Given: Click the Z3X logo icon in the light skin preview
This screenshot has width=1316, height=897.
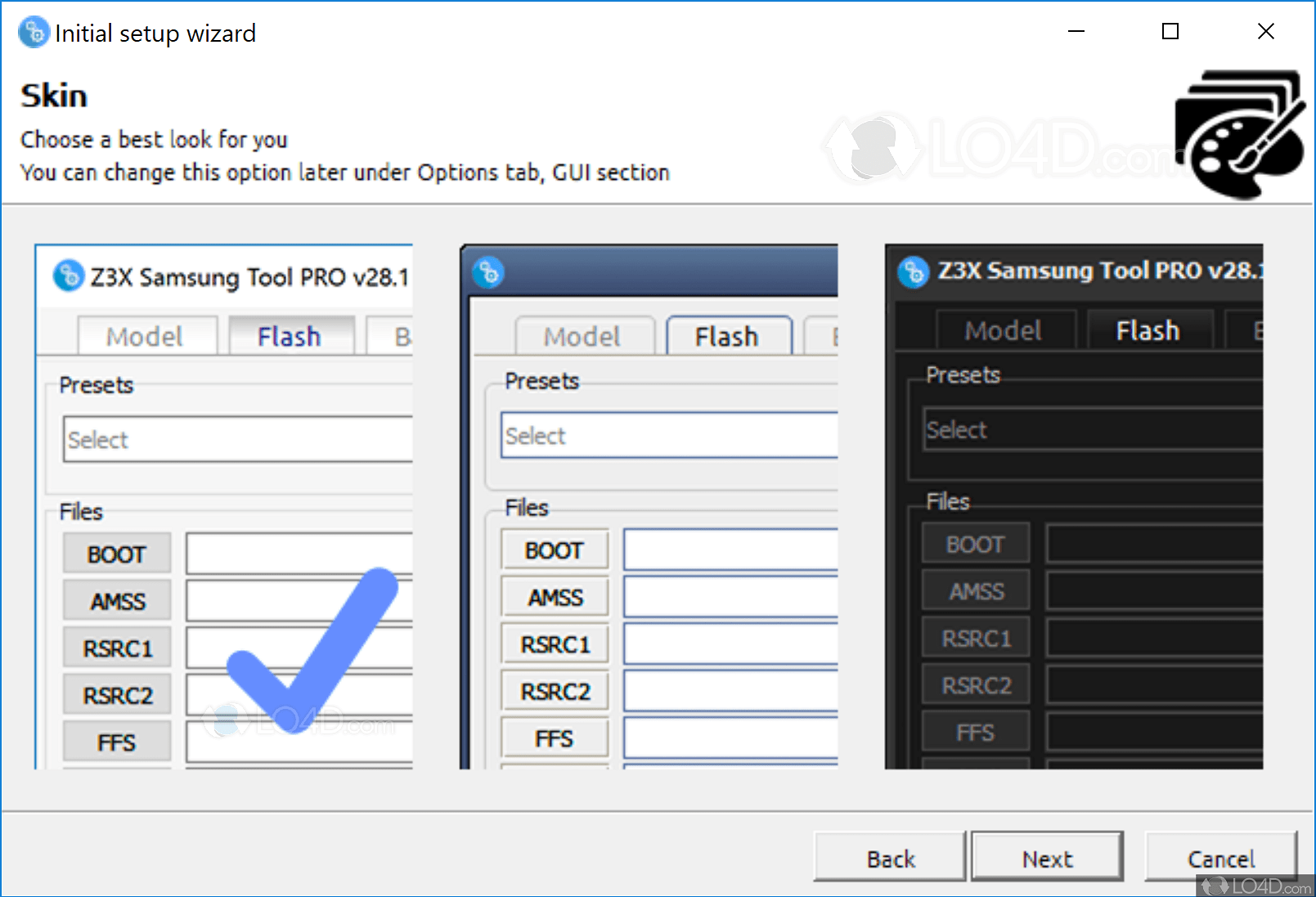Looking at the screenshot, I should tap(68, 277).
